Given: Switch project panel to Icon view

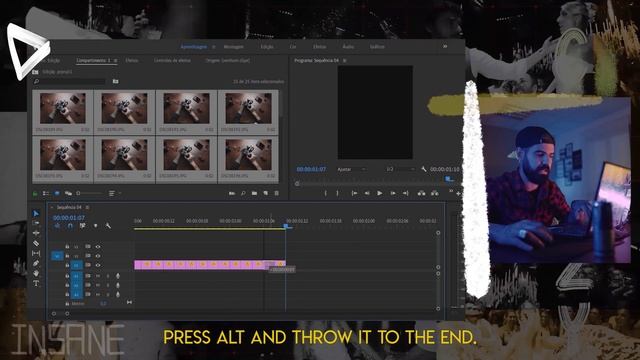Looking at the screenshot, I should pos(57,193).
